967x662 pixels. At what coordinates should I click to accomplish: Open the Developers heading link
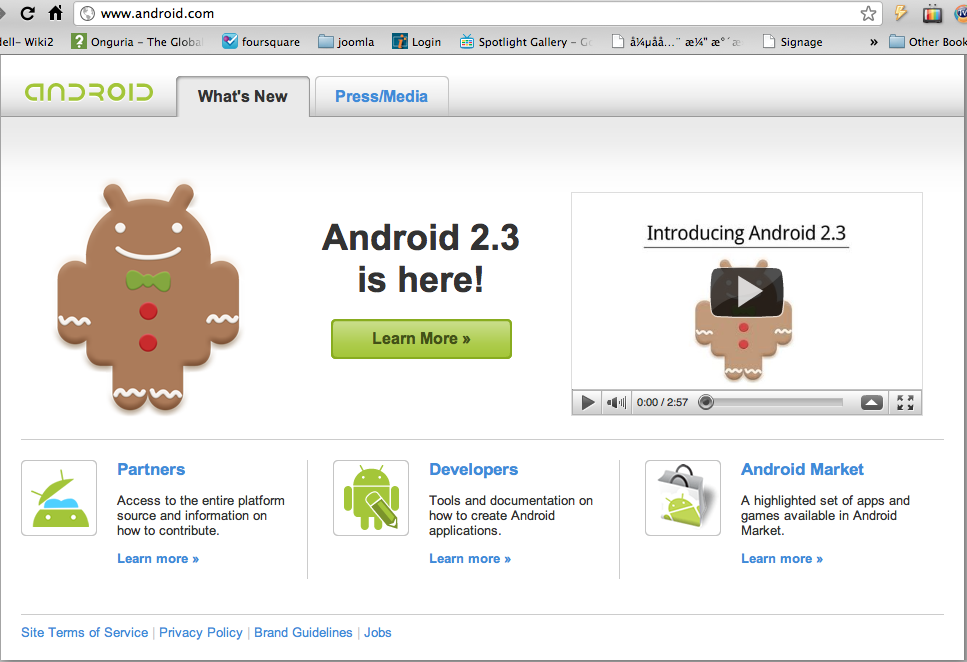[474, 470]
